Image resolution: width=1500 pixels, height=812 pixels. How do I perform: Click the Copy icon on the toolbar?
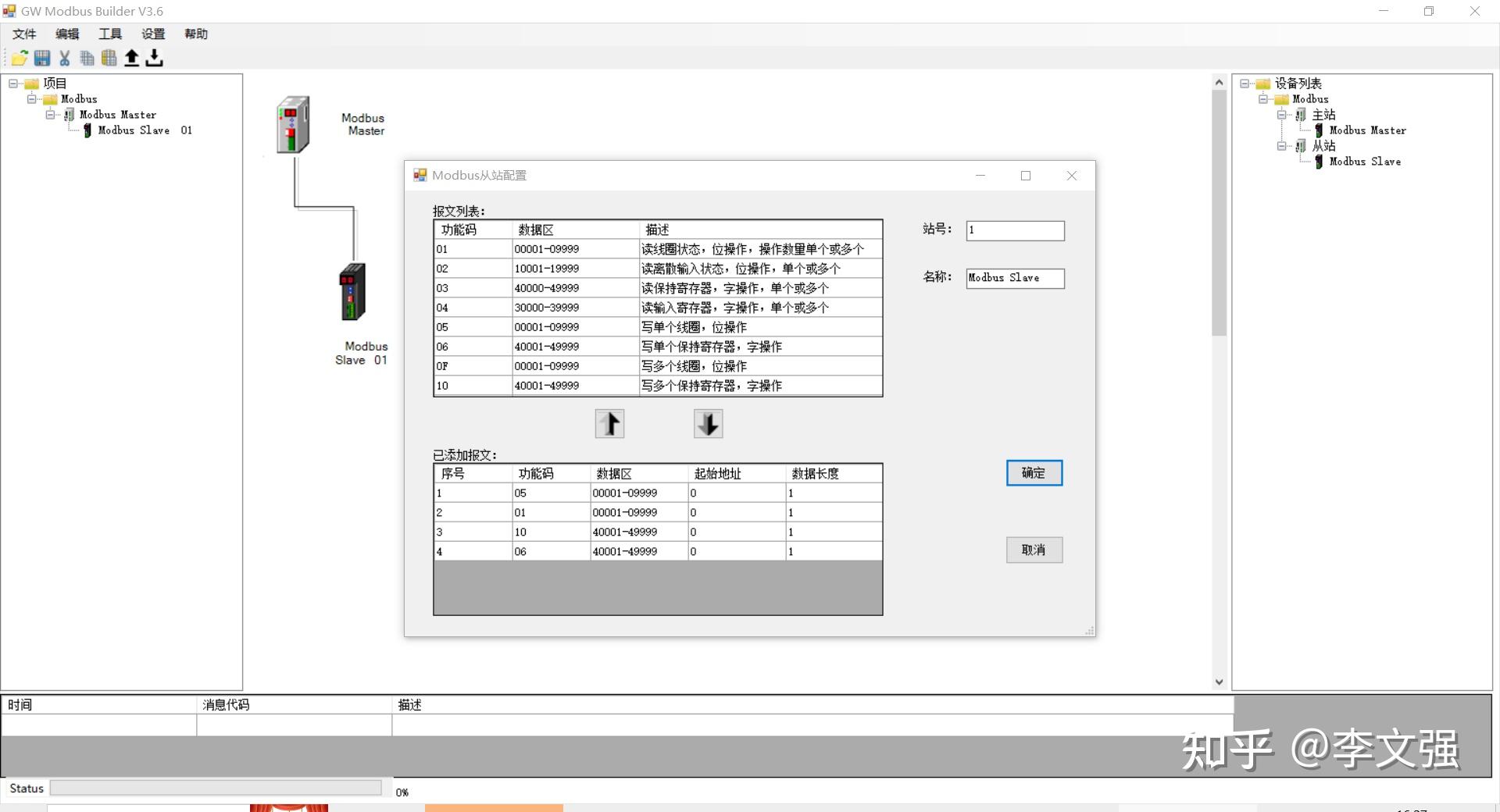87,58
